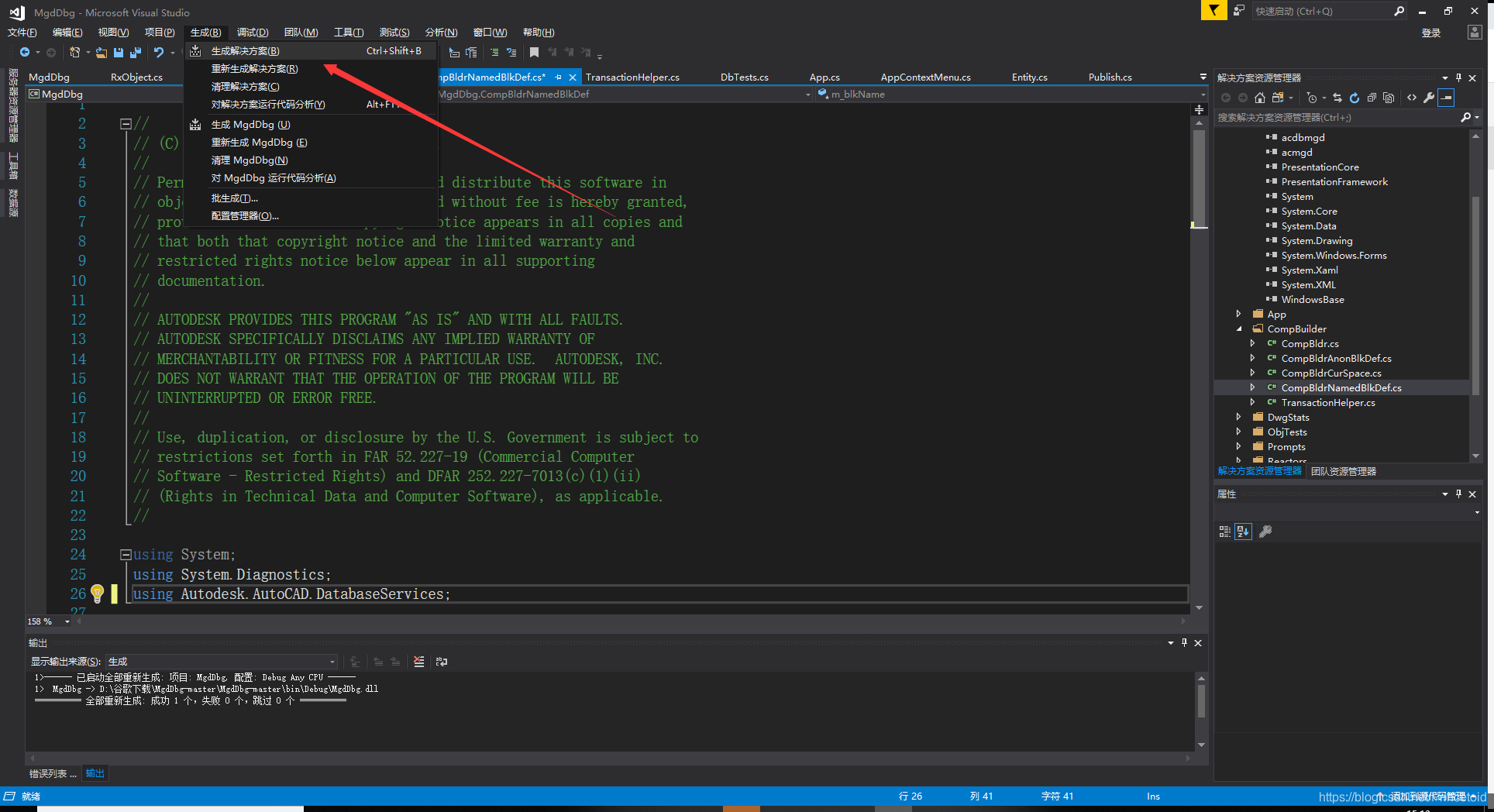Pin the Solution Explorer panel
This screenshot has width=1494, height=812.
point(1458,77)
